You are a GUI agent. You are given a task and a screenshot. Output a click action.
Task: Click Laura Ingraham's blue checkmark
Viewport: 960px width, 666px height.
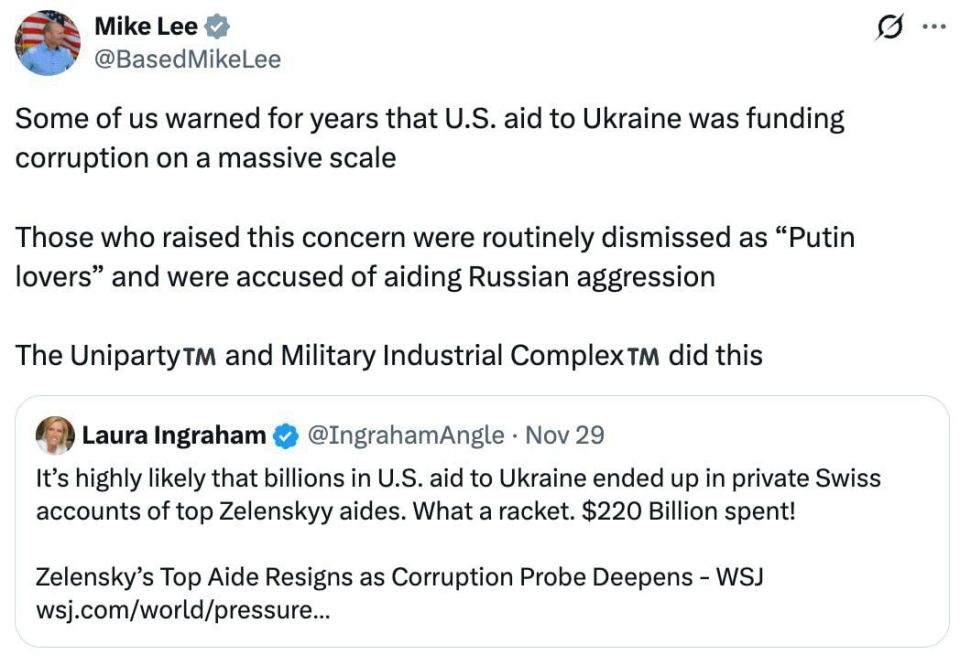(x=285, y=434)
